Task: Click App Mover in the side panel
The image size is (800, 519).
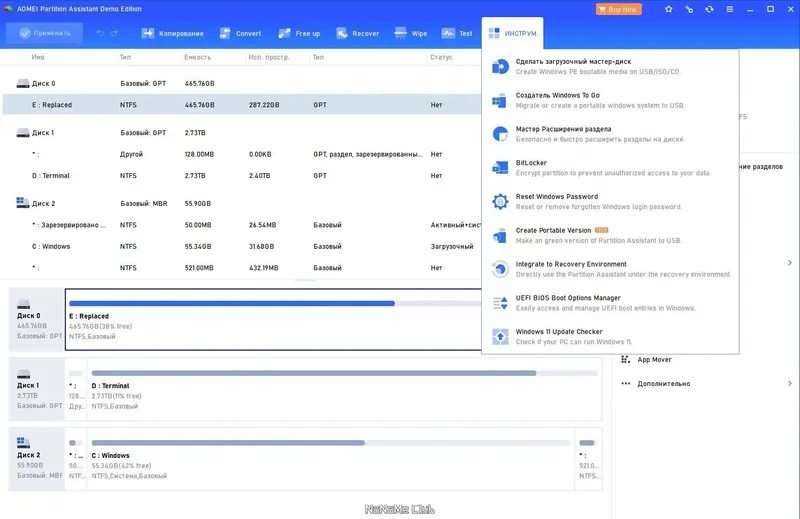Action: (654, 360)
